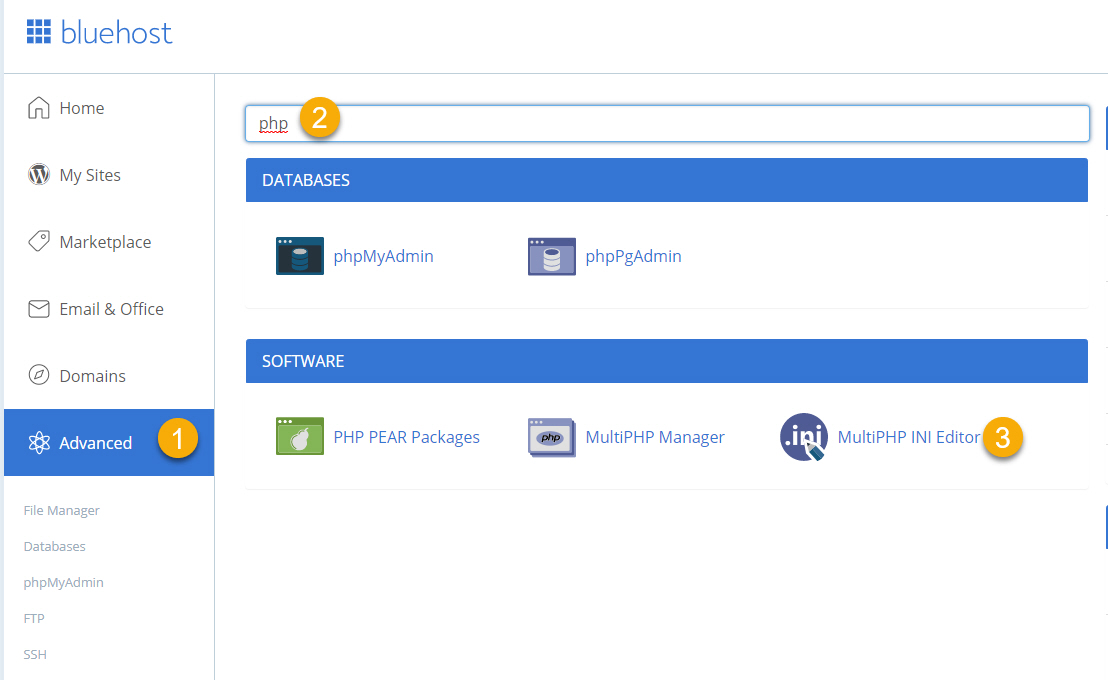Focus the search field containing php
The width and height of the screenshot is (1108, 680).
click(x=667, y=124)
